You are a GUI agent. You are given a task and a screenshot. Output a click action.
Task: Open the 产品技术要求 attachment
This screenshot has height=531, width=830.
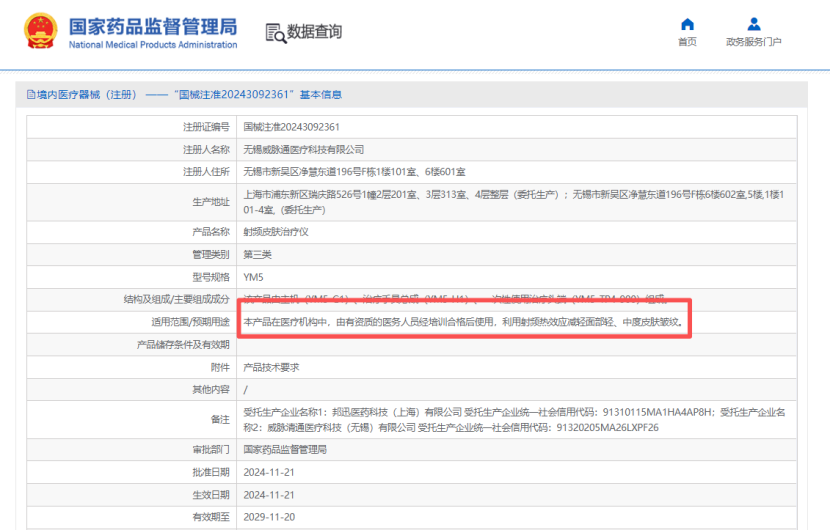(x=271, y=367)
